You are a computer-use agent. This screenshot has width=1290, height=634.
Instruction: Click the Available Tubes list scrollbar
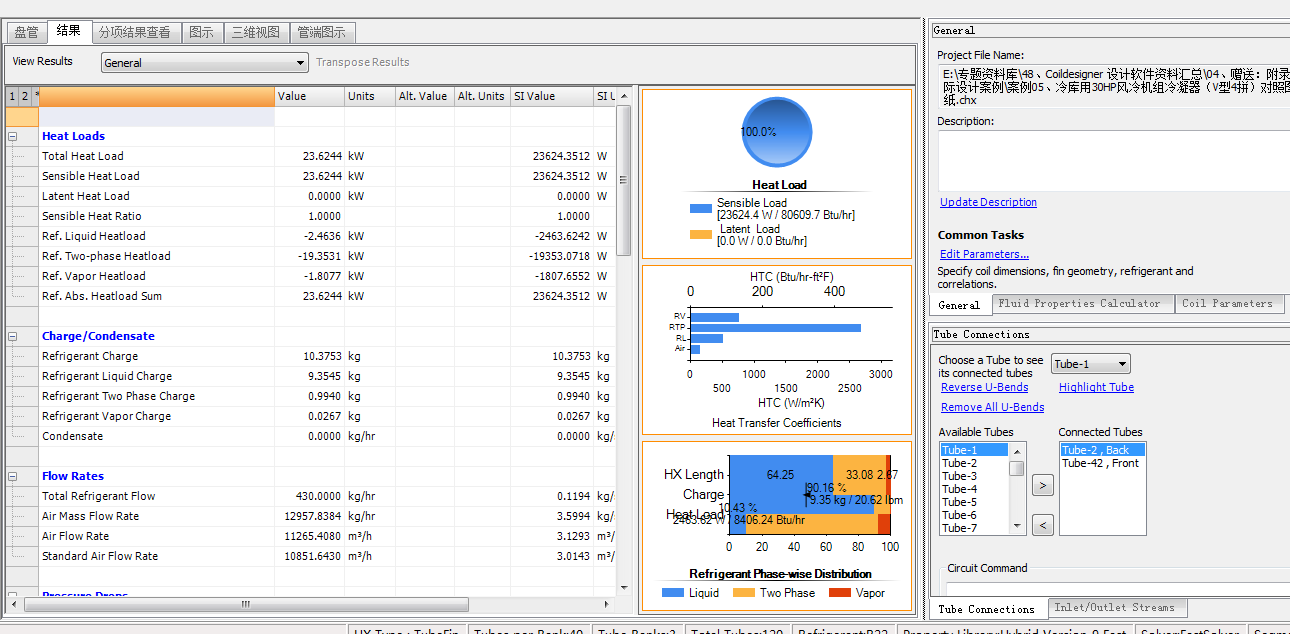1017,489
